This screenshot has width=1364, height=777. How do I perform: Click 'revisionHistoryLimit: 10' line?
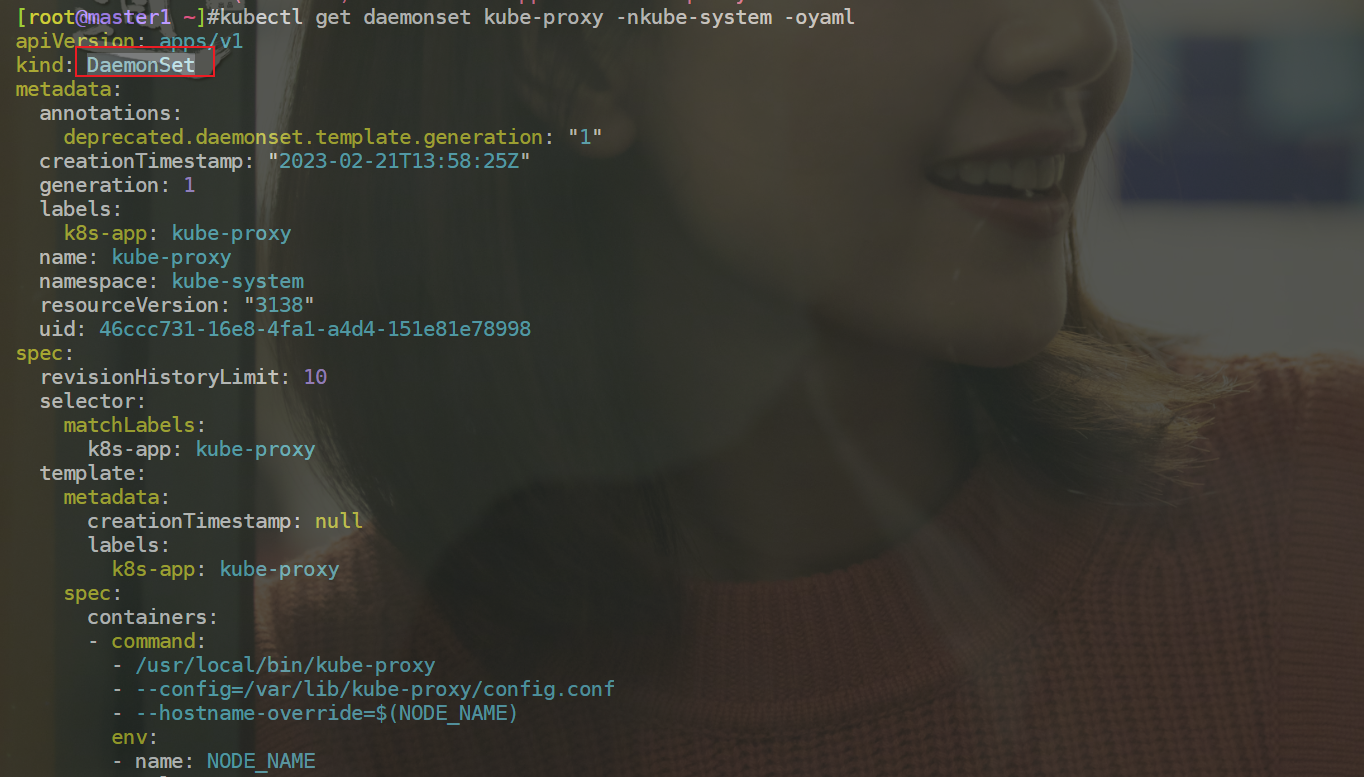pos(183,377)
